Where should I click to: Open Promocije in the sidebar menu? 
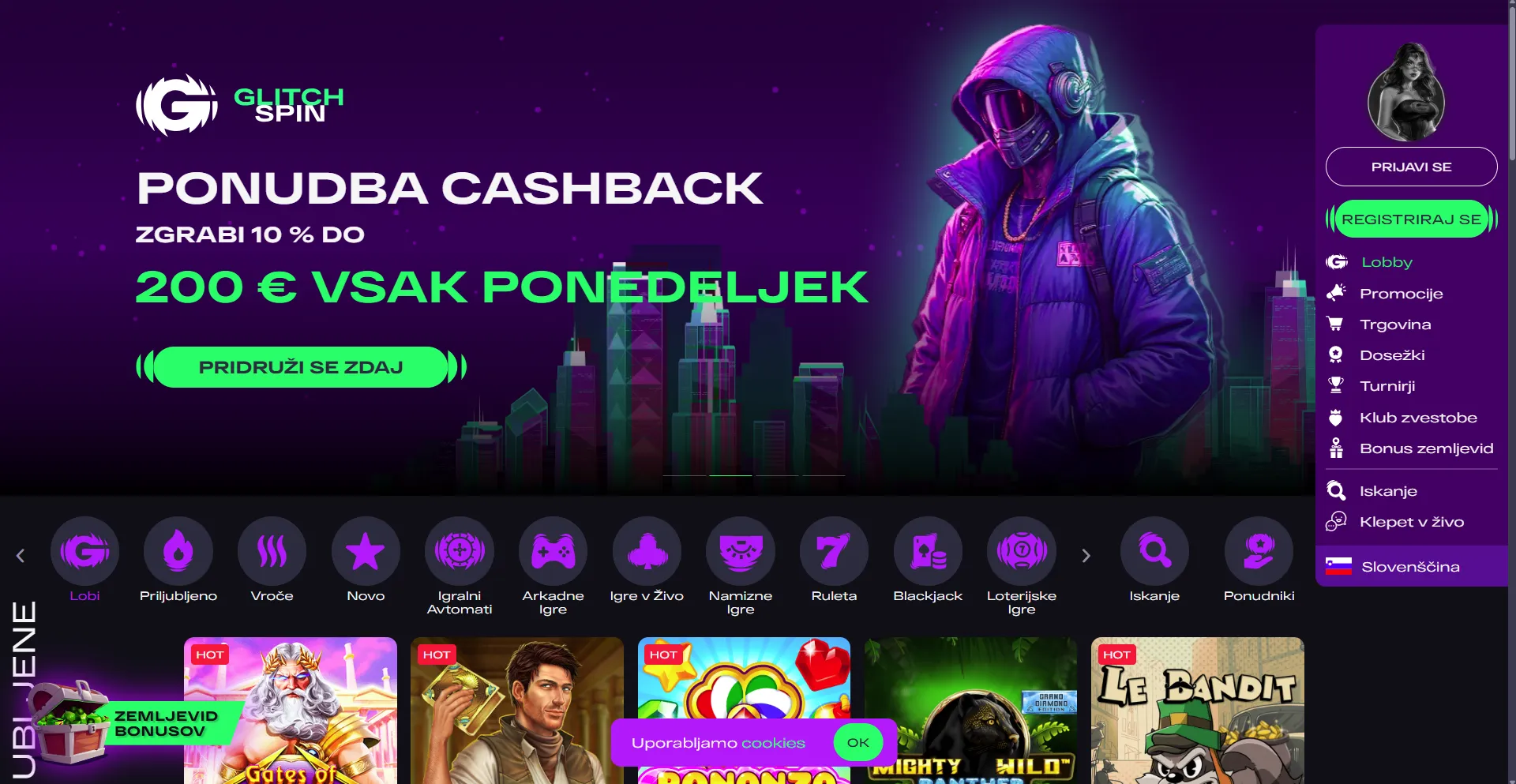1400,294
